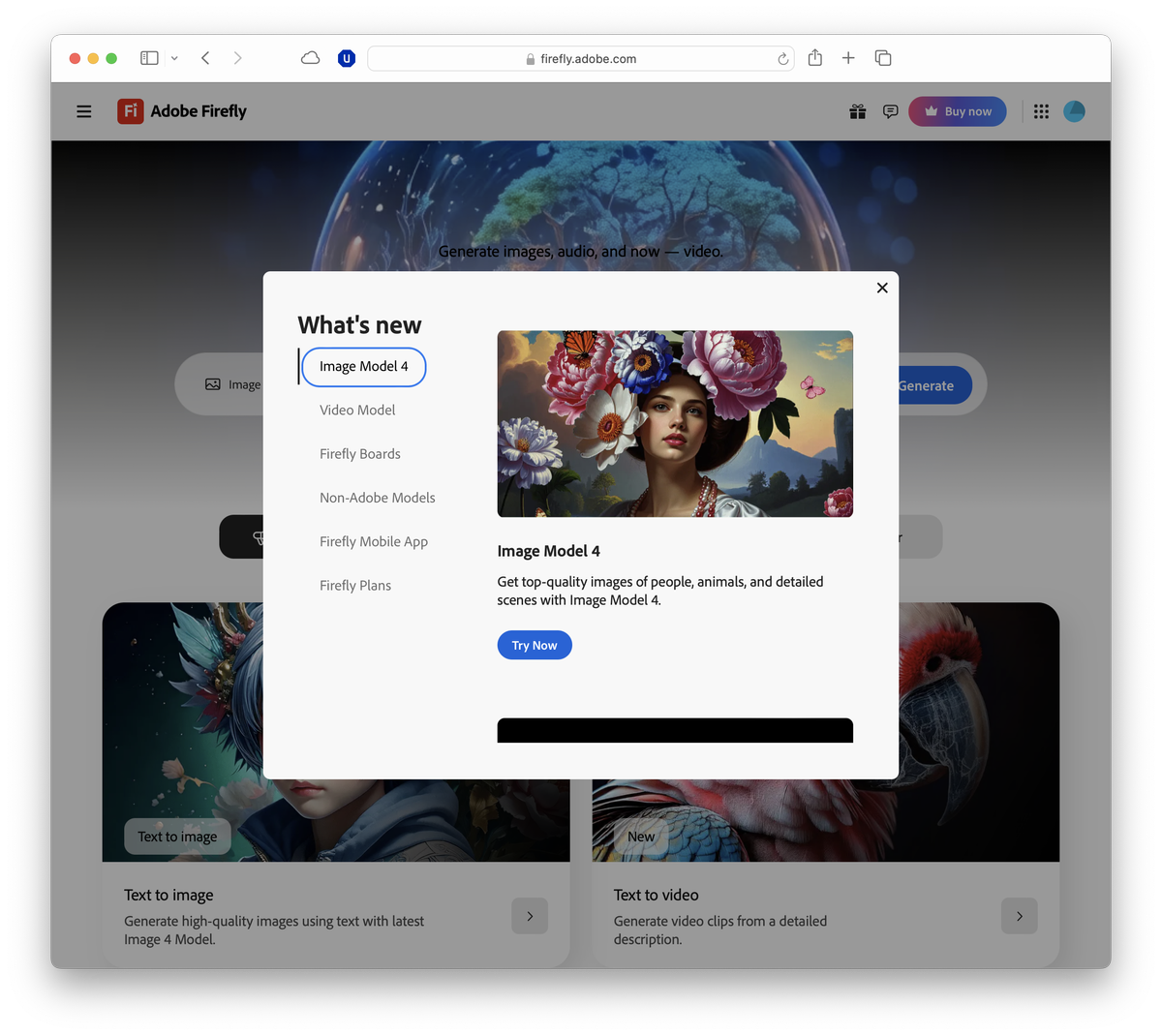This screenshot has width=1162, height=1036.
Task: Toggle the Safari sidebar
Action: tap(149, 58)
